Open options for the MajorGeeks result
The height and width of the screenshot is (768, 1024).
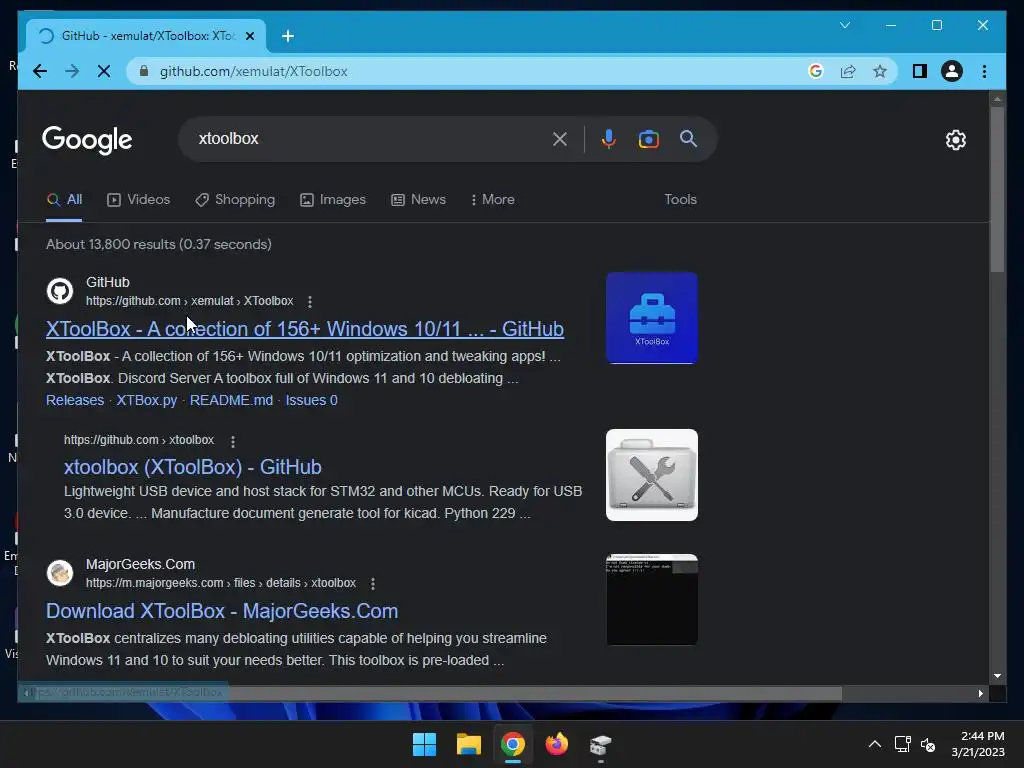coord(372,583)
